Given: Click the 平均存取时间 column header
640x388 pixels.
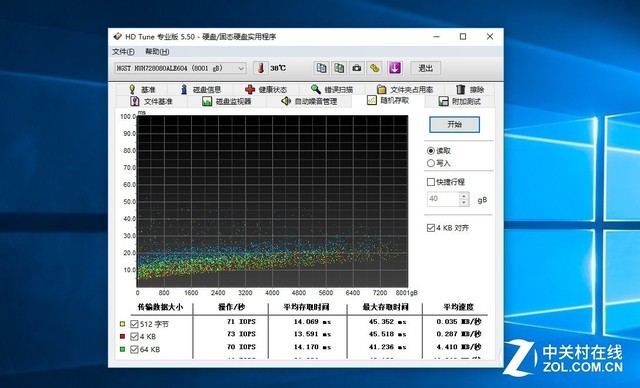Looking at the screenshot, I should [306, 307].
